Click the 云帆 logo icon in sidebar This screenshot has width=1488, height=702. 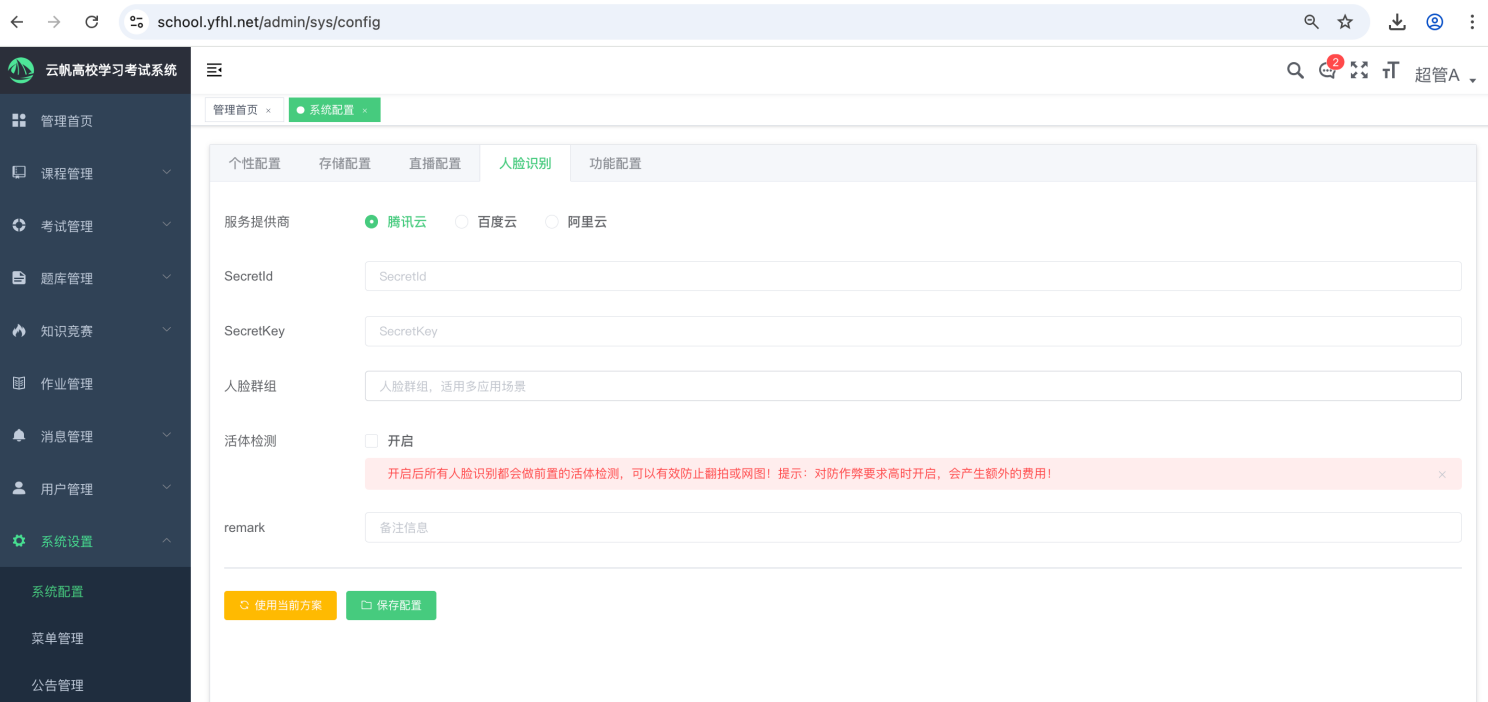pos(21,70)
